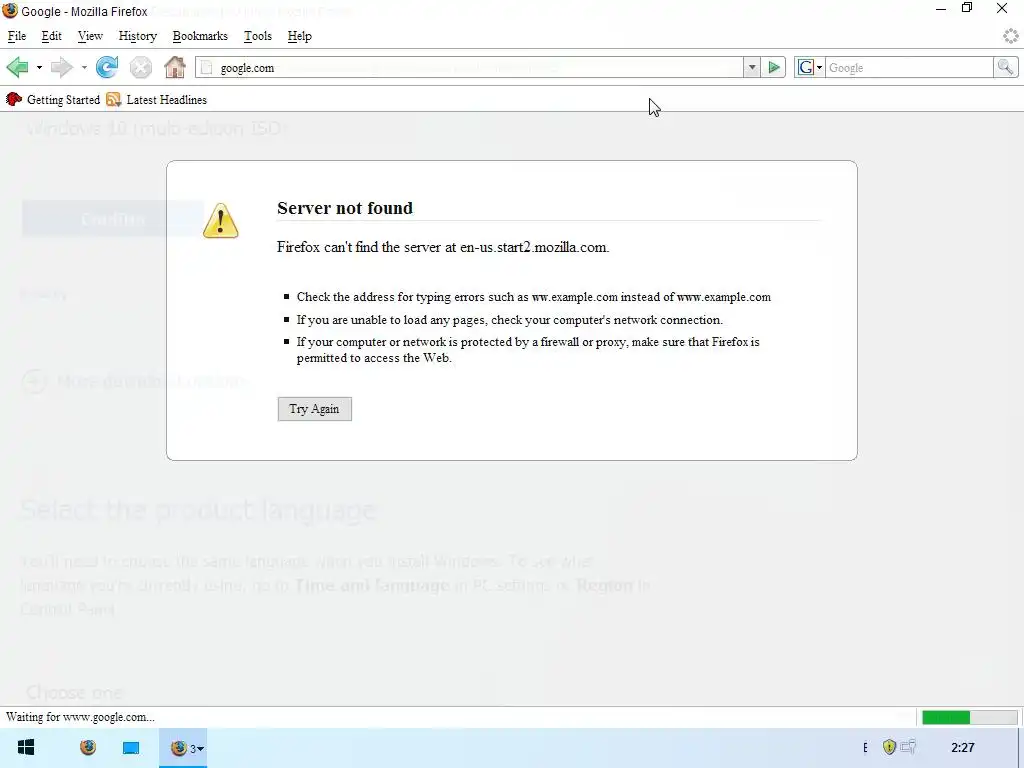The width and height of the screenshot is (1024, 768).
Task: Open the Windows Start button
Action: click(x=25, y=748)
